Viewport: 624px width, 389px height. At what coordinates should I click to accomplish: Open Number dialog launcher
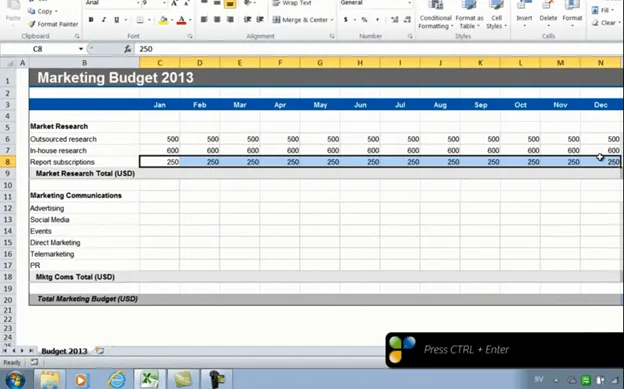pyautogui.click(x=410, y=36)
